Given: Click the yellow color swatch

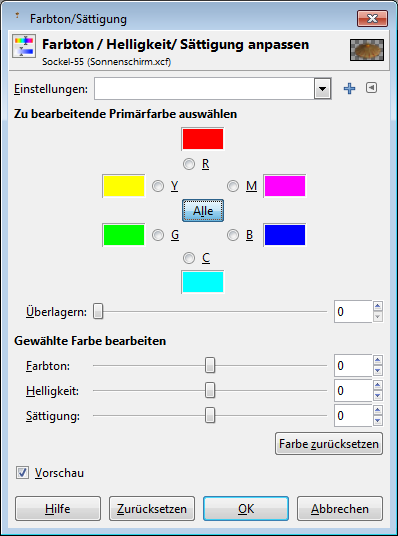Looking at the screenshot, I should coord(124,186).
